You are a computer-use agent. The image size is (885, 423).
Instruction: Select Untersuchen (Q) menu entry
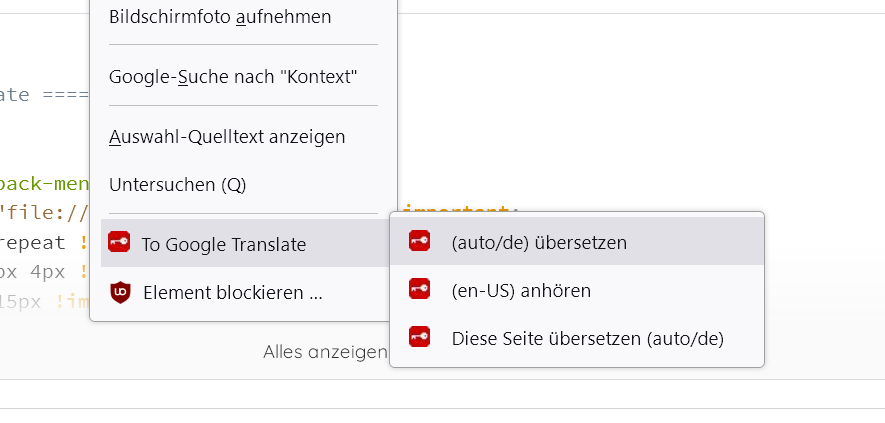(177, 185)
